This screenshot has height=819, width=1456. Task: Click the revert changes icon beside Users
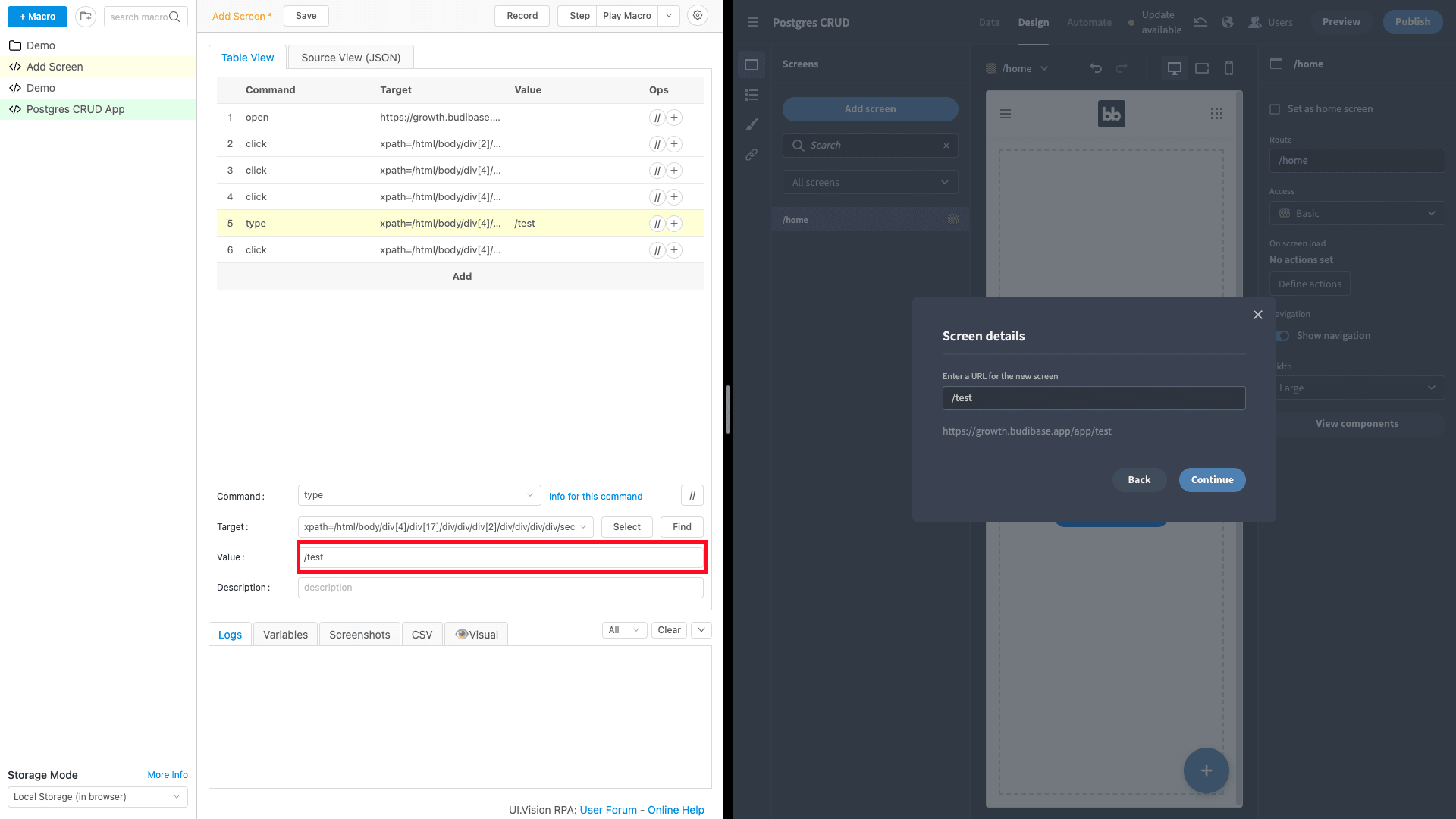(x=1200, y=22)
